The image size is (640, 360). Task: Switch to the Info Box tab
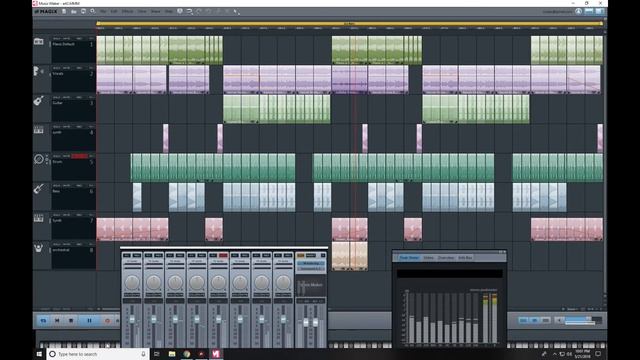(x=465, y=258)
